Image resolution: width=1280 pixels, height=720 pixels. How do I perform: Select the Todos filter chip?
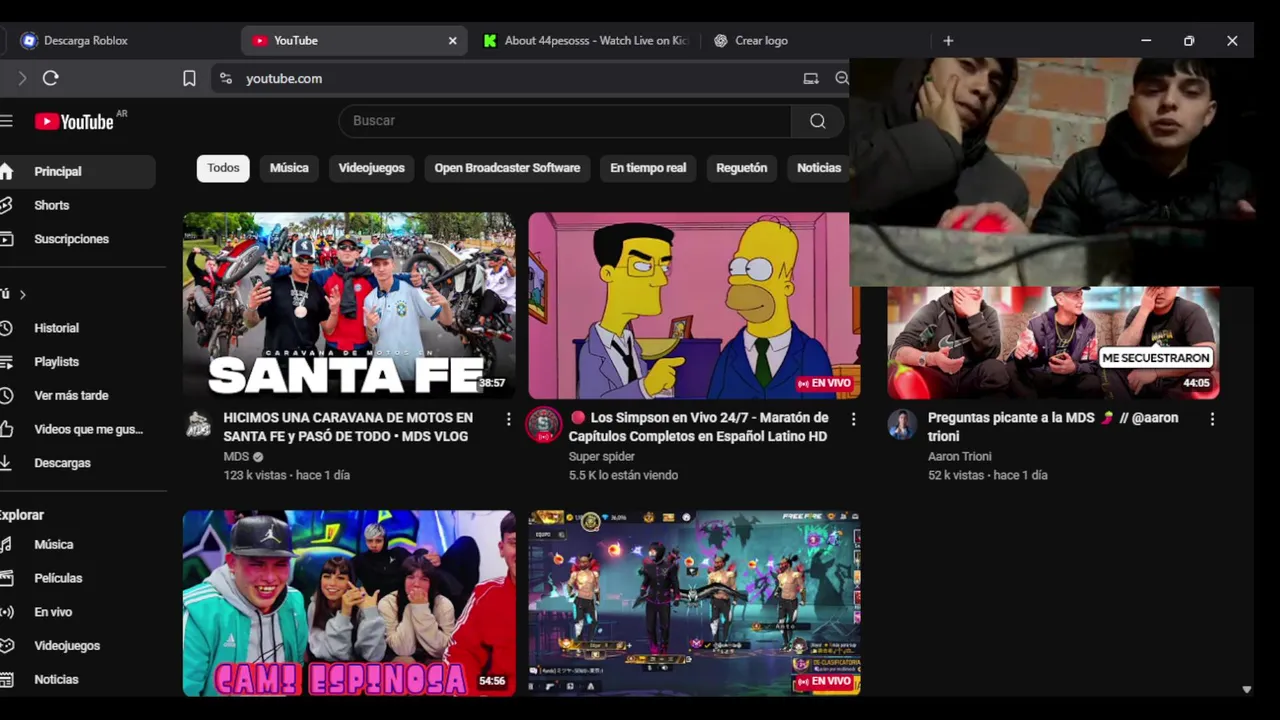pyautogui.click(x=223, y=168)
